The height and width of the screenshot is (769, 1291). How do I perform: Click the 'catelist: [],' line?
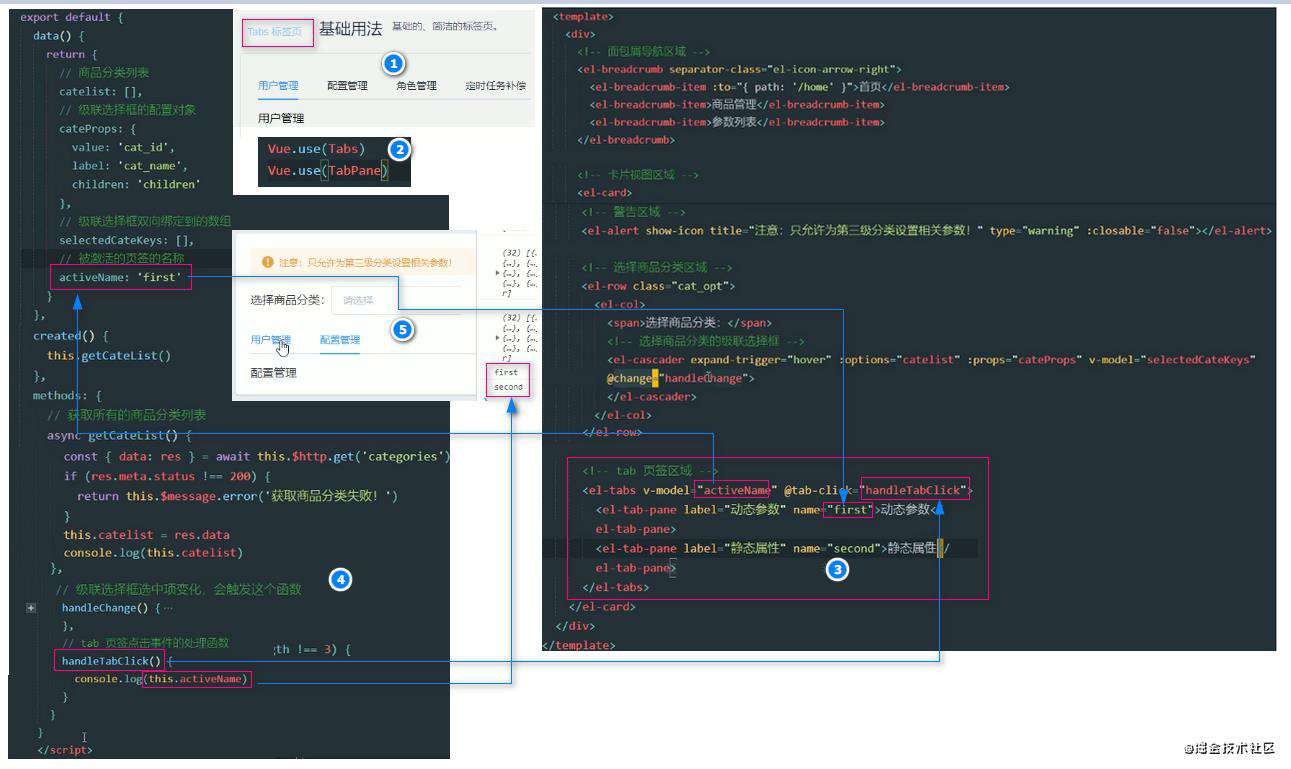pyautogui.click(x=100, y=91)
